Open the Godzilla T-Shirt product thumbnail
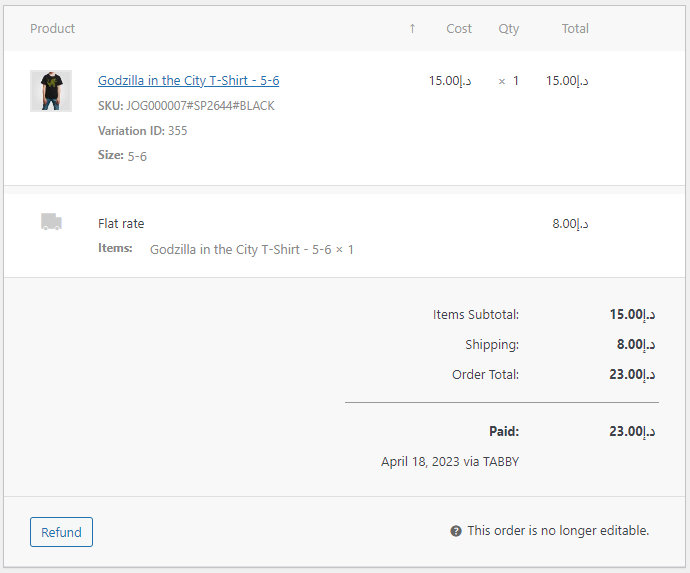Image resolution: width=690 pixels, height=573 pixels. coord(51,91)
